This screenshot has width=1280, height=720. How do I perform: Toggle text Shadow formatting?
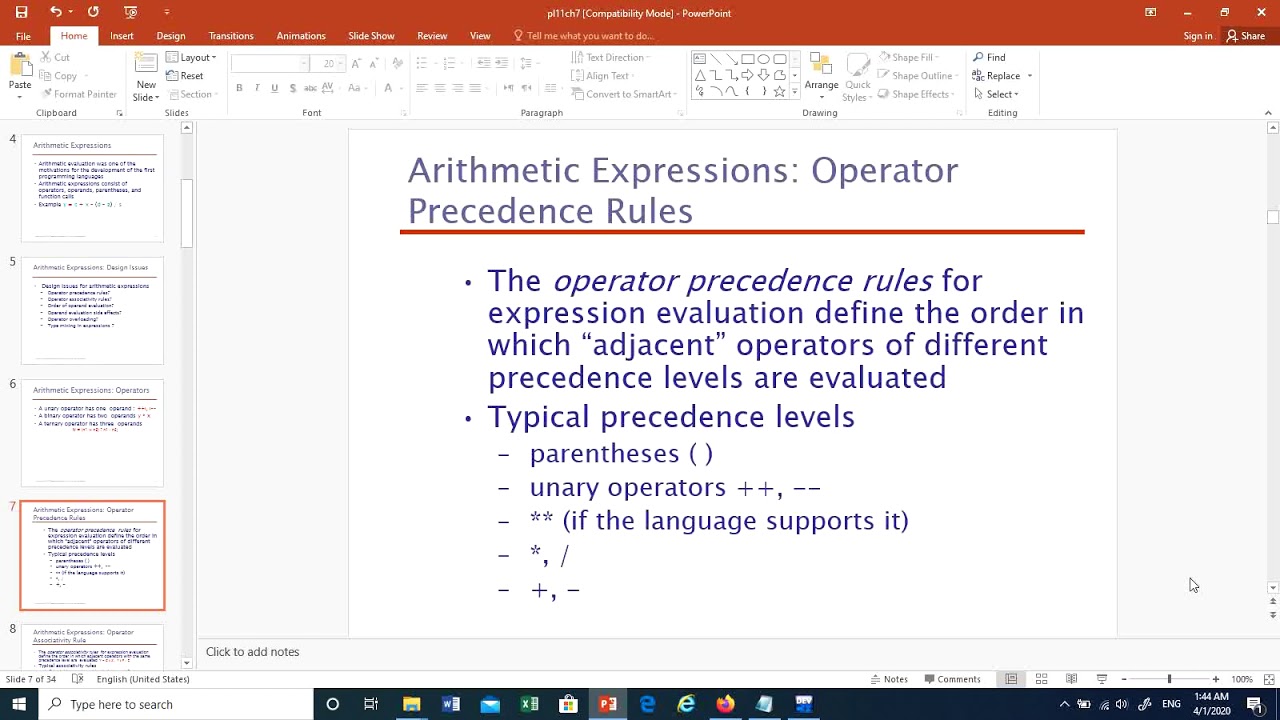click(x=292, y=88)
